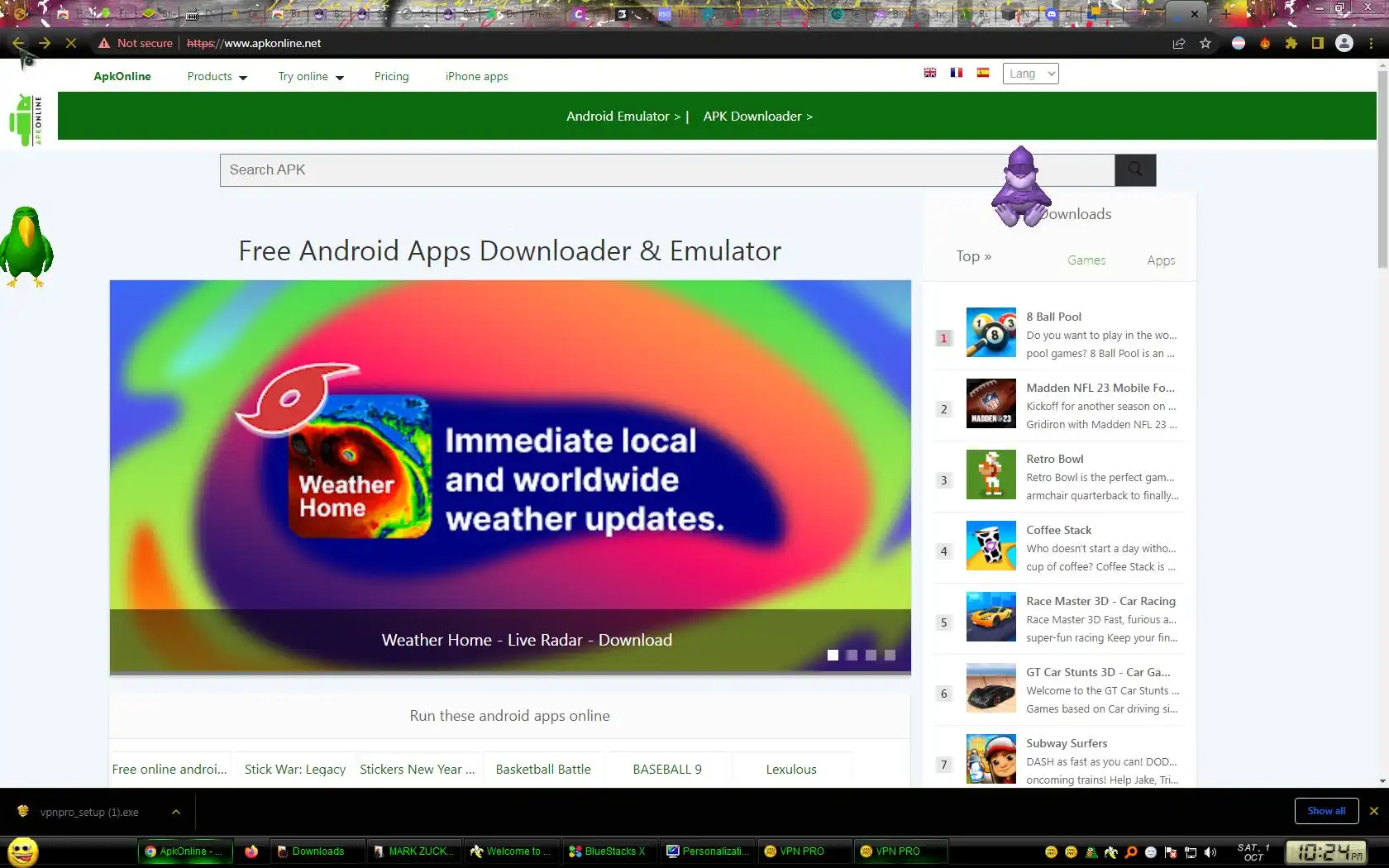Viewport: 1389px width, 868px height.
Task: Select the fourth carousel slide indicator
Action: (890, 656)
